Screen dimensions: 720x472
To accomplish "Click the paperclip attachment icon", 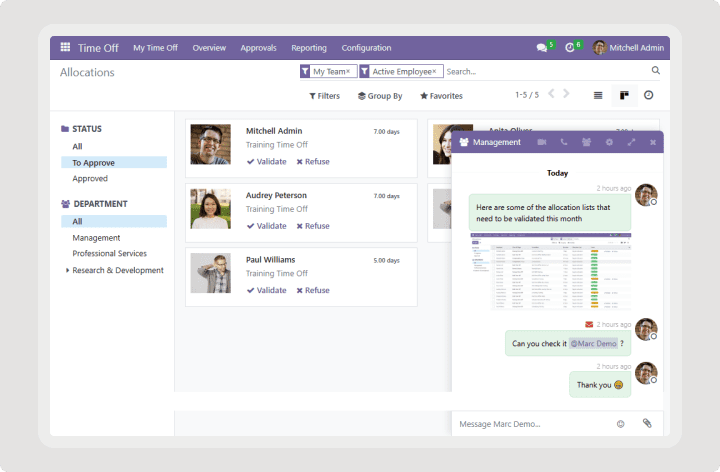I will (x=646, y=424).
